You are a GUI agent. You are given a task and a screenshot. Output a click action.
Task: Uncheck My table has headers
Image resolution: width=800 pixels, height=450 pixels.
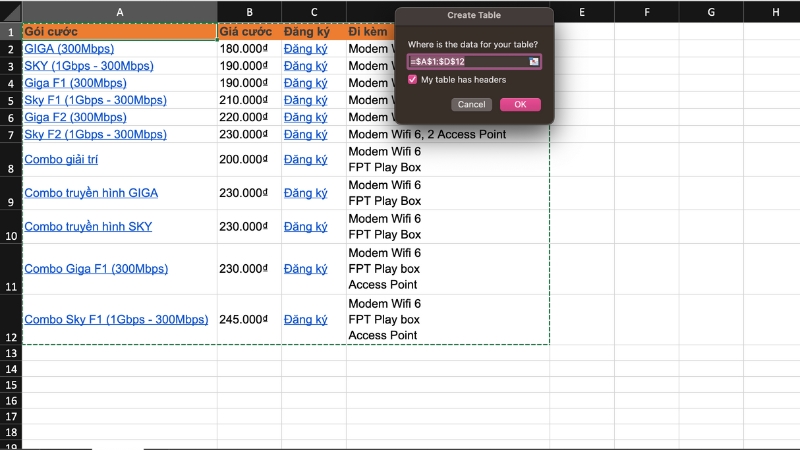point(413,80)
